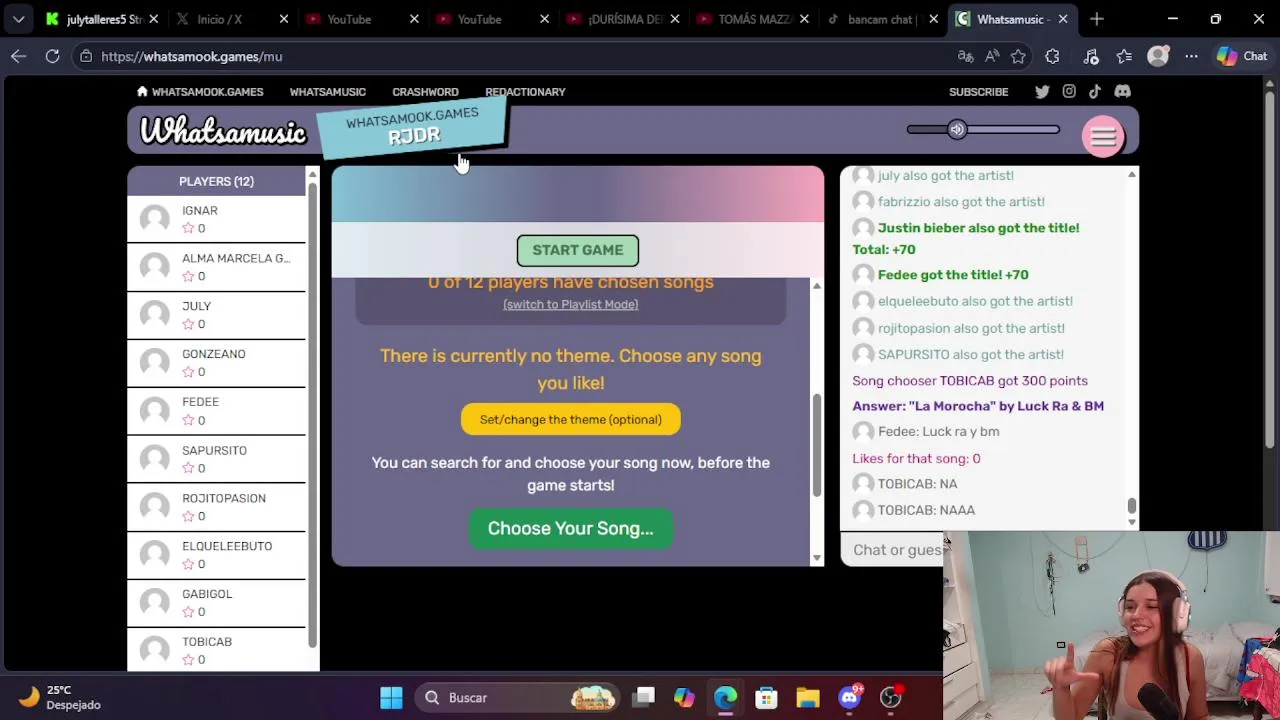
Task: Open File Explorer in taskbar
Action: 808,698
